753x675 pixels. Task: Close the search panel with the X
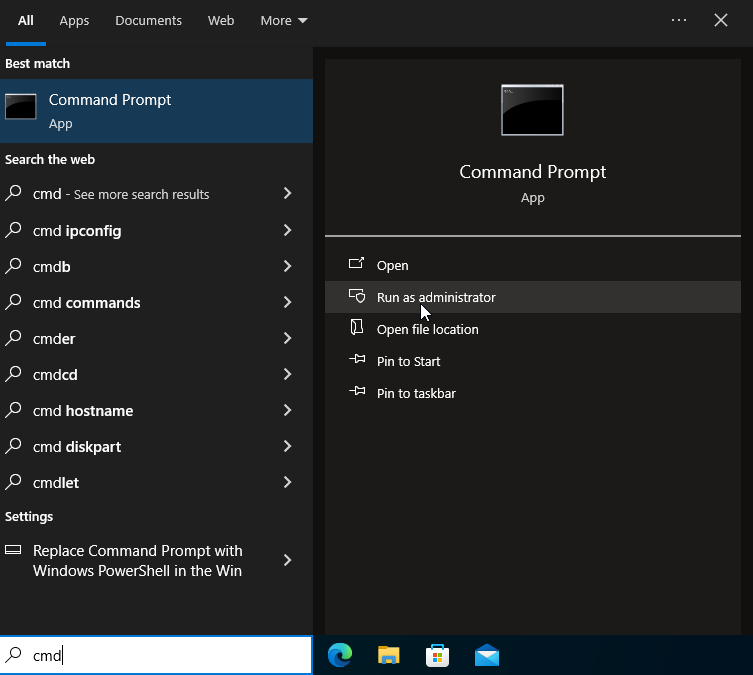coord(721,20)
